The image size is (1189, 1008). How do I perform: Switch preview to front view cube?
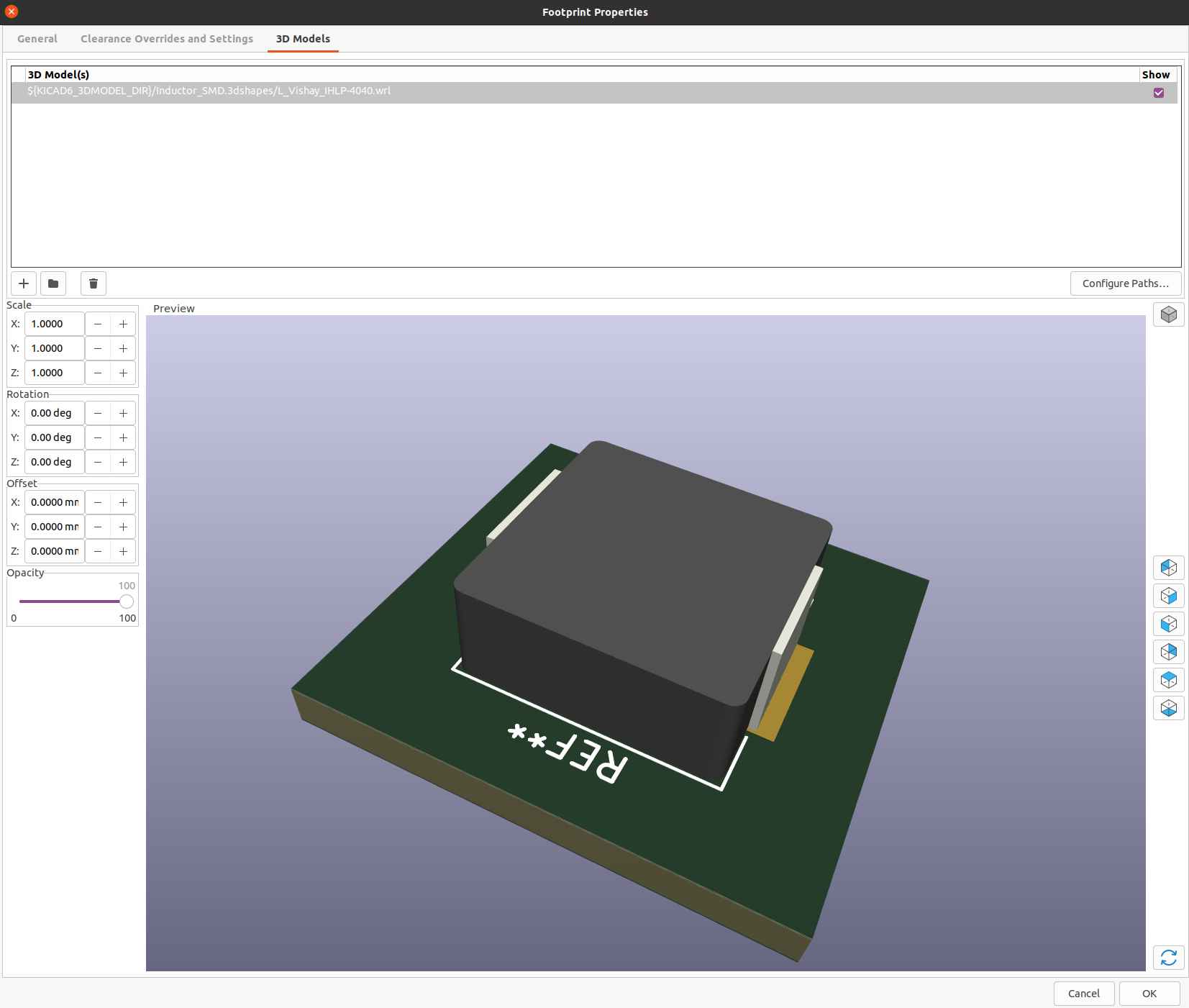1168,624
